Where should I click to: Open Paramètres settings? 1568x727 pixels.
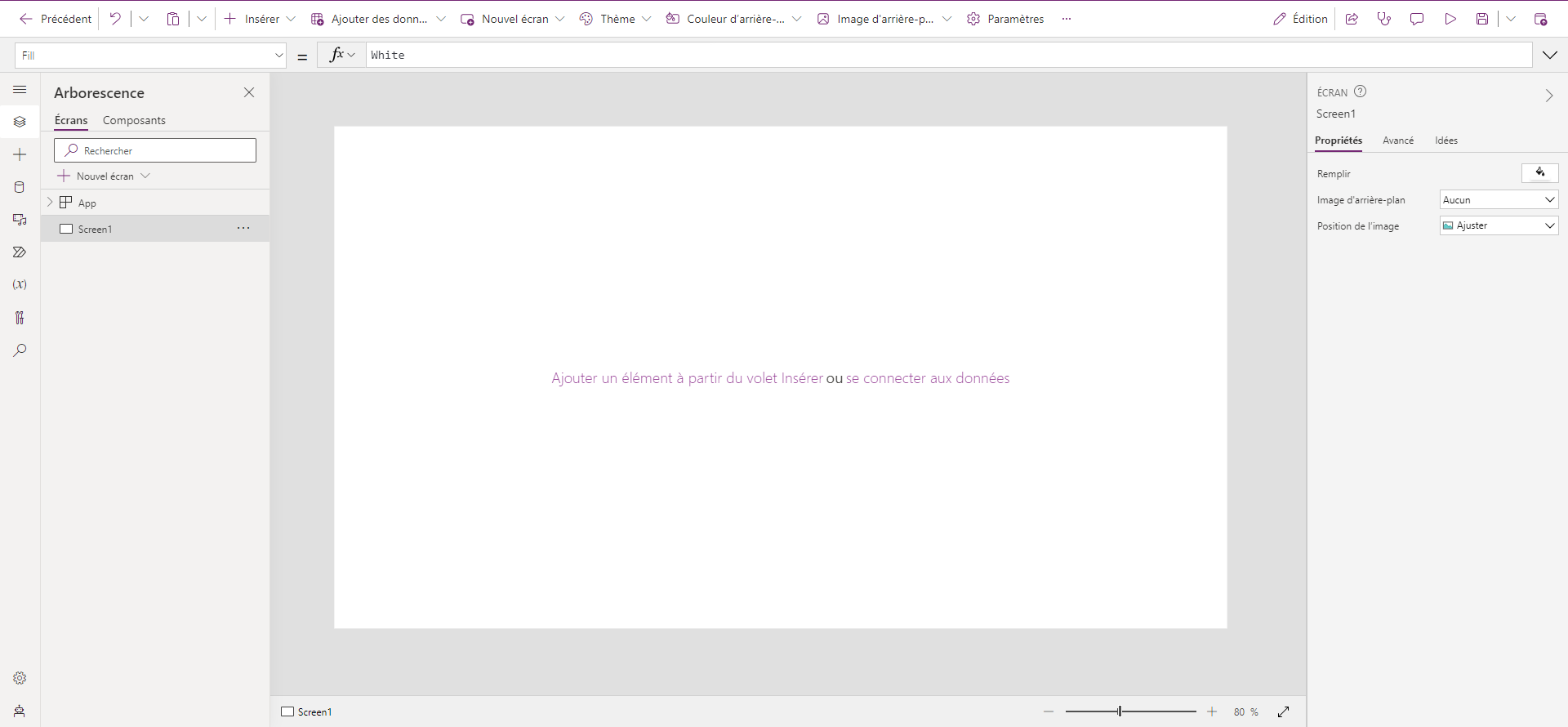[1005, 19]
